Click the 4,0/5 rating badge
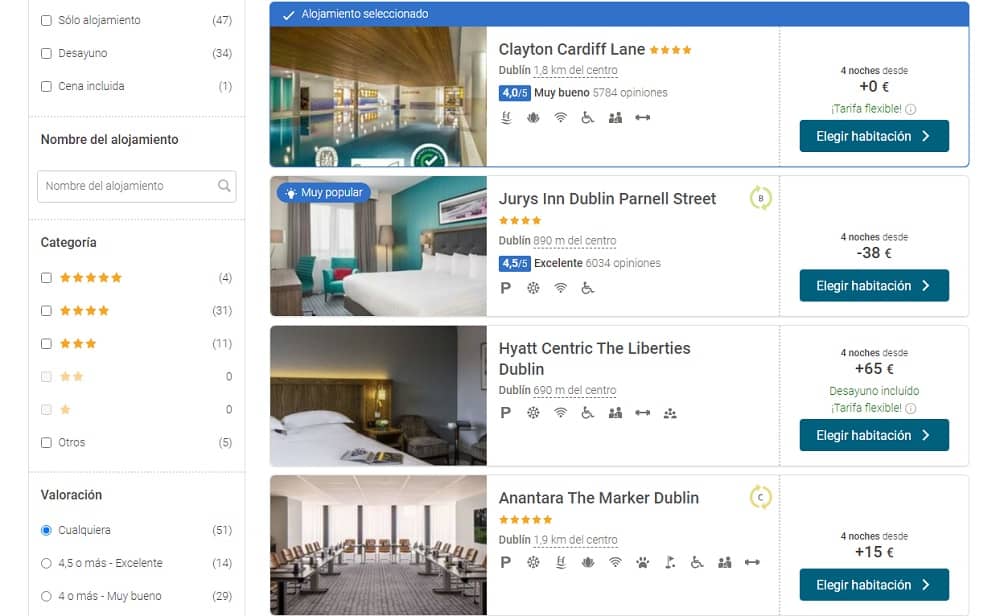1000x616 pixels. coord(514,93)
